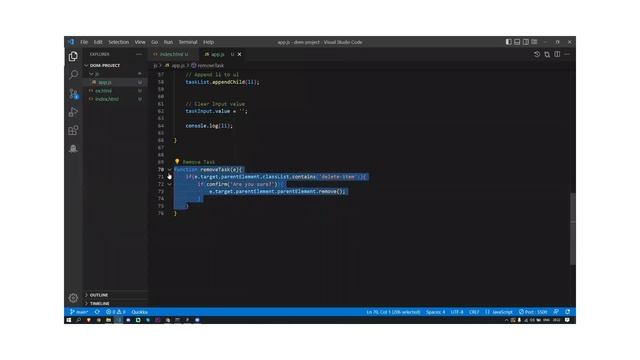Click the main branch in status bar

(79, 312)
